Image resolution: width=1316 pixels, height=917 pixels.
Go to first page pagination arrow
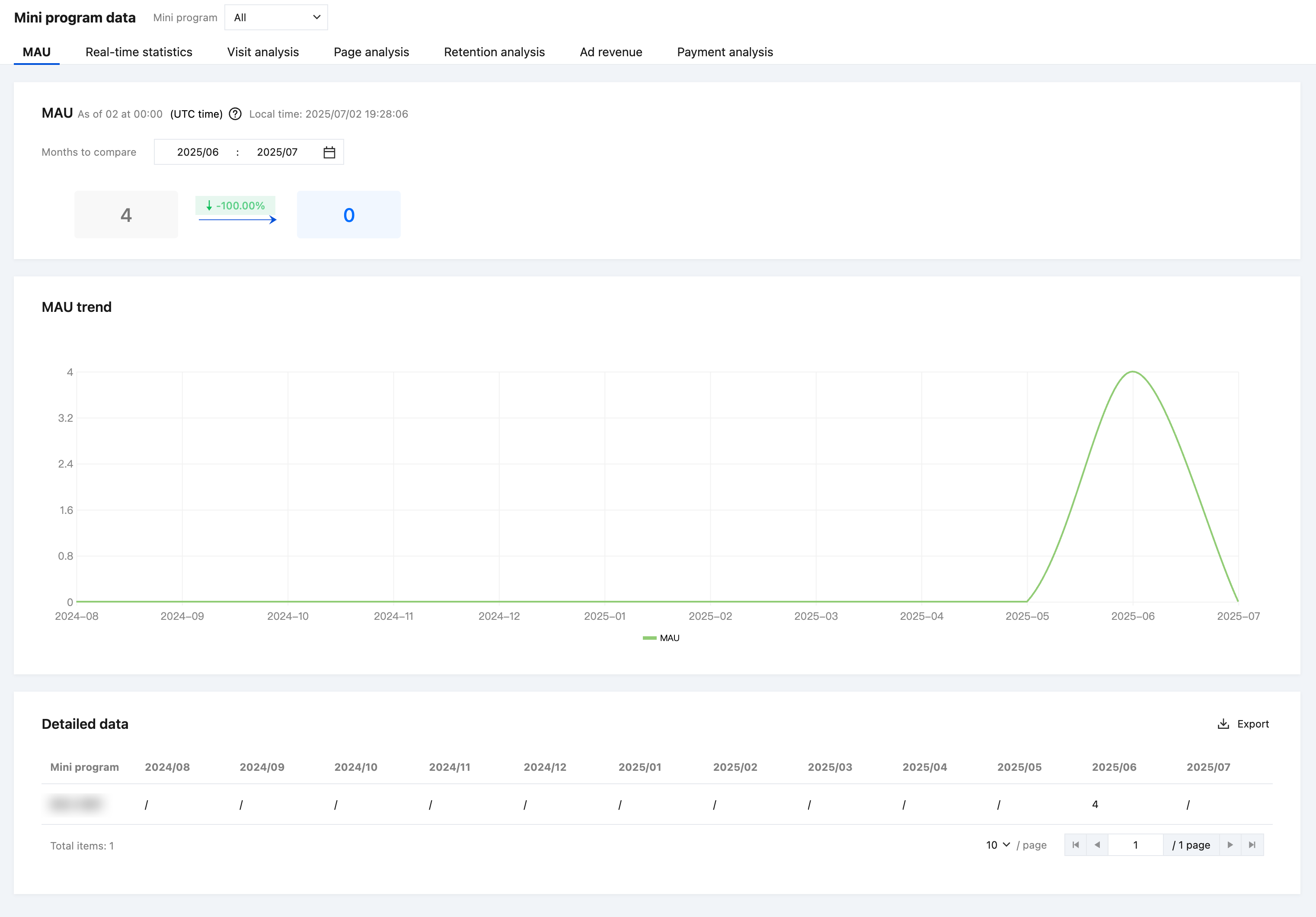pyautogui.click(x=1075, y=845)
